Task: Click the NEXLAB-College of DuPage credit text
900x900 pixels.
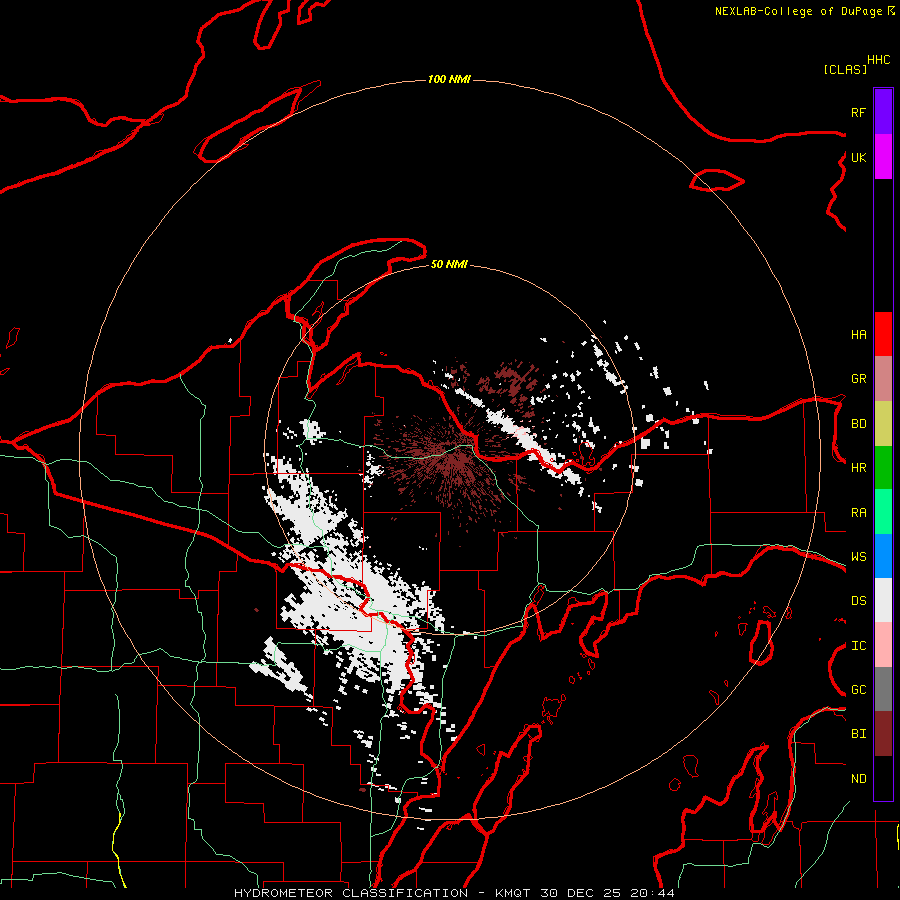Action: pos(798,11)
